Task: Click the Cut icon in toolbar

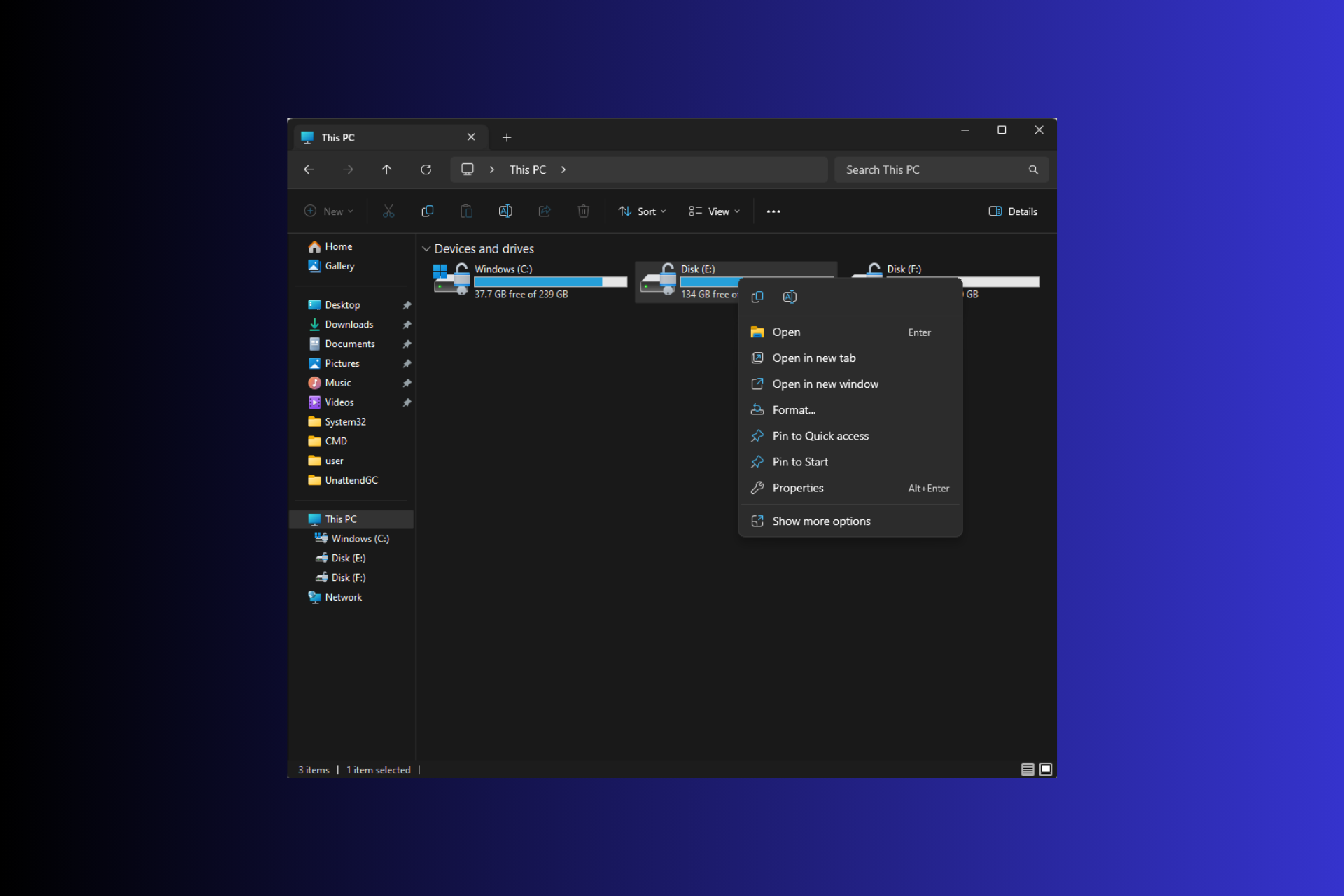Action: pyautogui.click(x=389, y=211)
